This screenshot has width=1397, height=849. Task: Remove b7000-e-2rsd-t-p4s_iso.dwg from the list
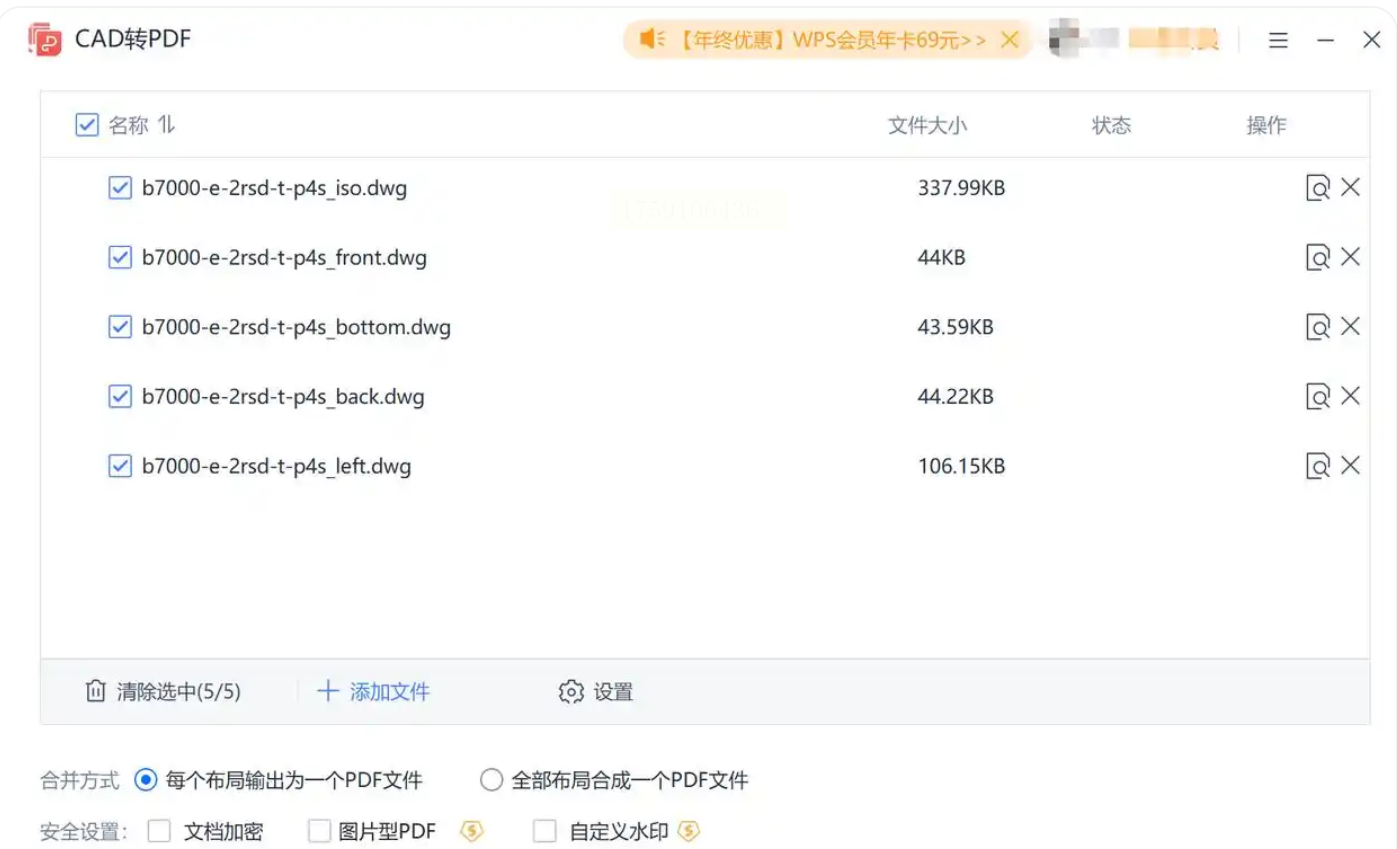1350,187
